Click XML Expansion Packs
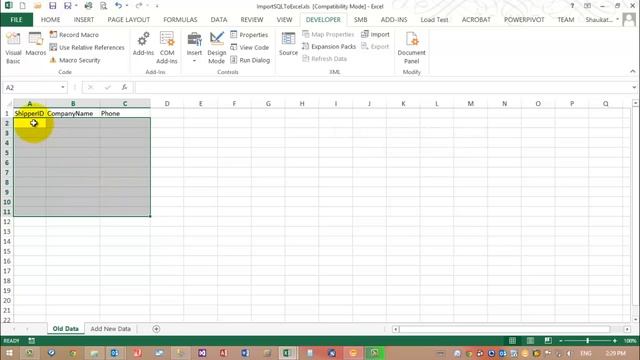 329,47
